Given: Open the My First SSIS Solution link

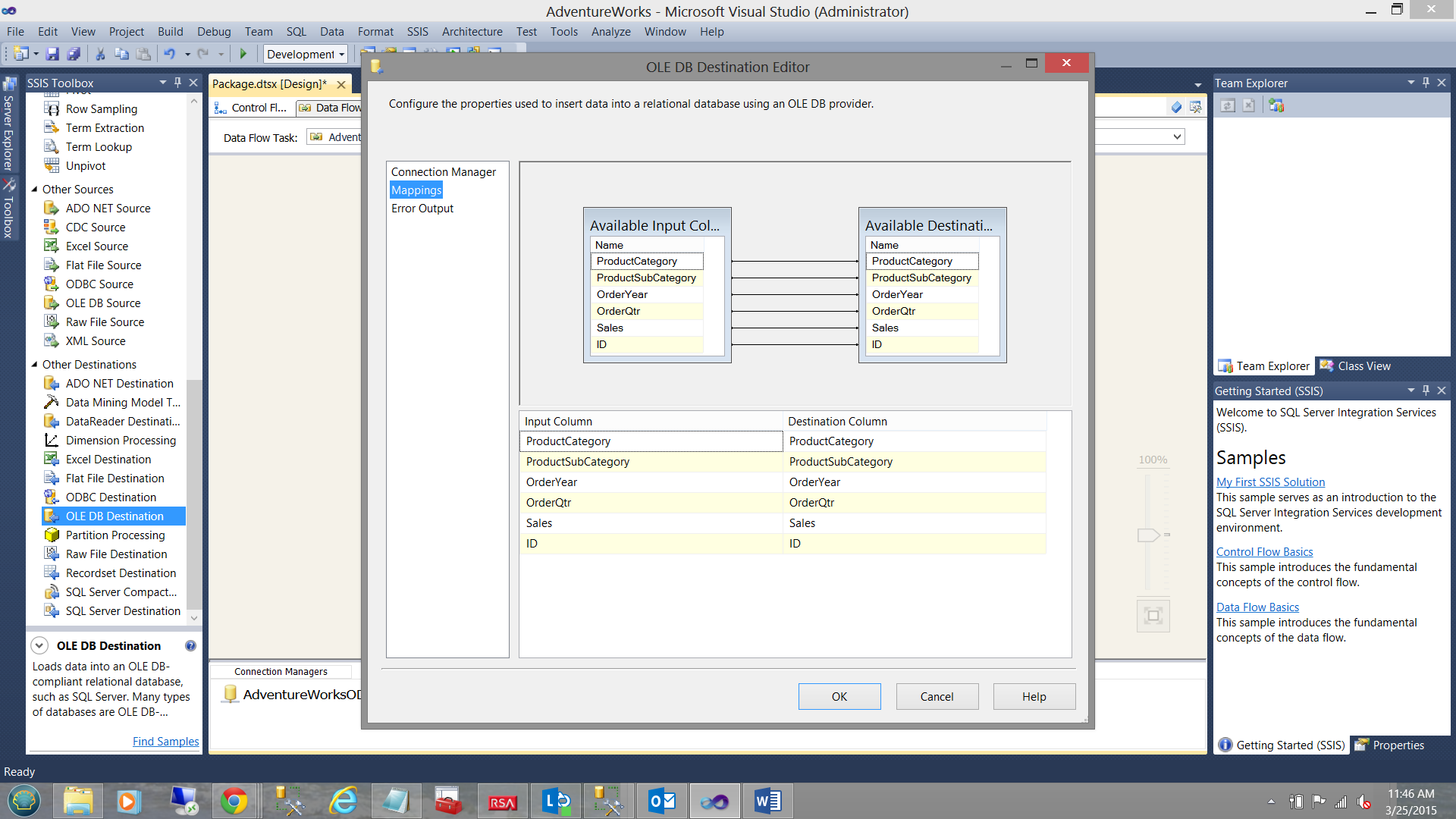Looking at the screenshot, I should [x=1270, y=482].
